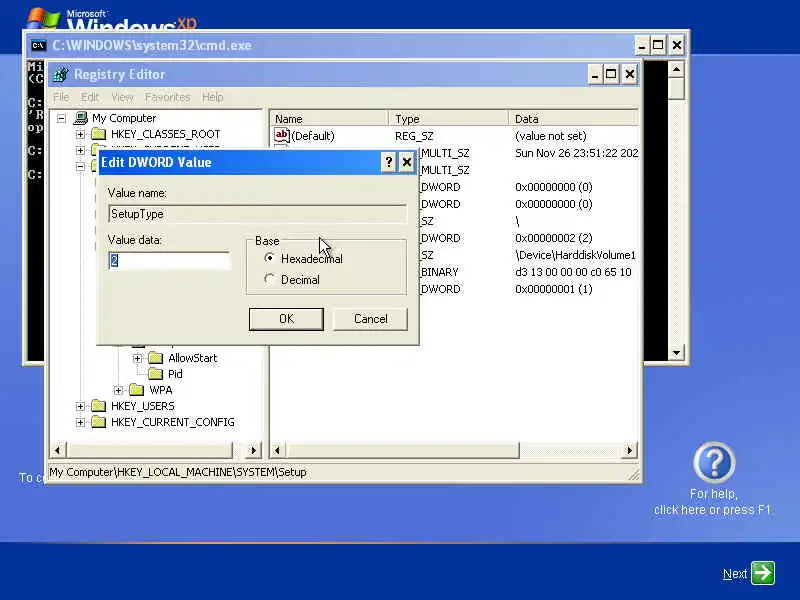Open the View menu in Registry Editor
800x600 pixels.
122,97
